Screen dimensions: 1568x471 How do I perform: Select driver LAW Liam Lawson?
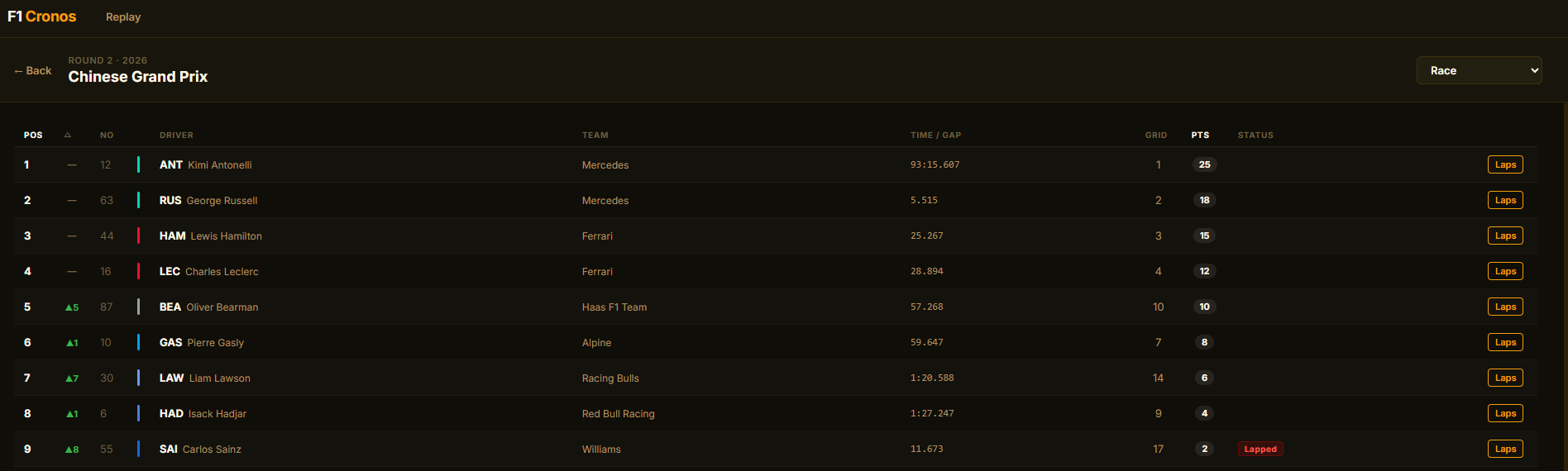[x=205, y=378]
